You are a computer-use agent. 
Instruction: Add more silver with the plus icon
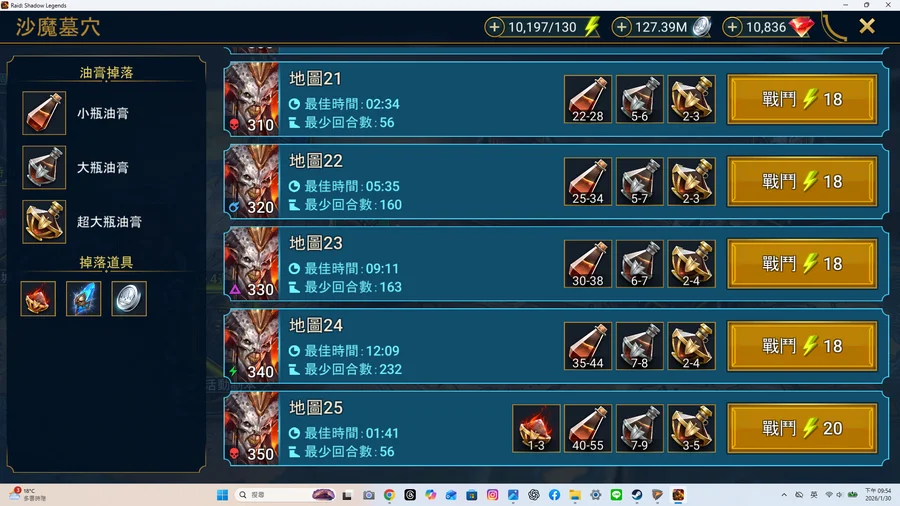pyautogui.click(x=621, y=27)
